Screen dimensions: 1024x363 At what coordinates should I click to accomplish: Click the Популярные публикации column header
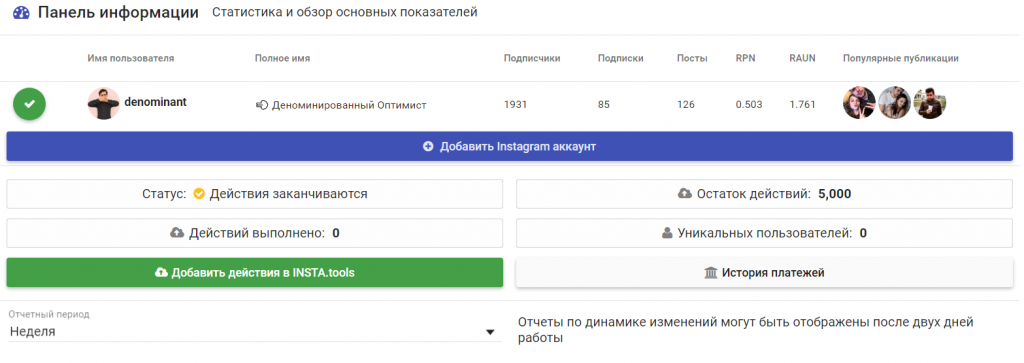[901, 58]
